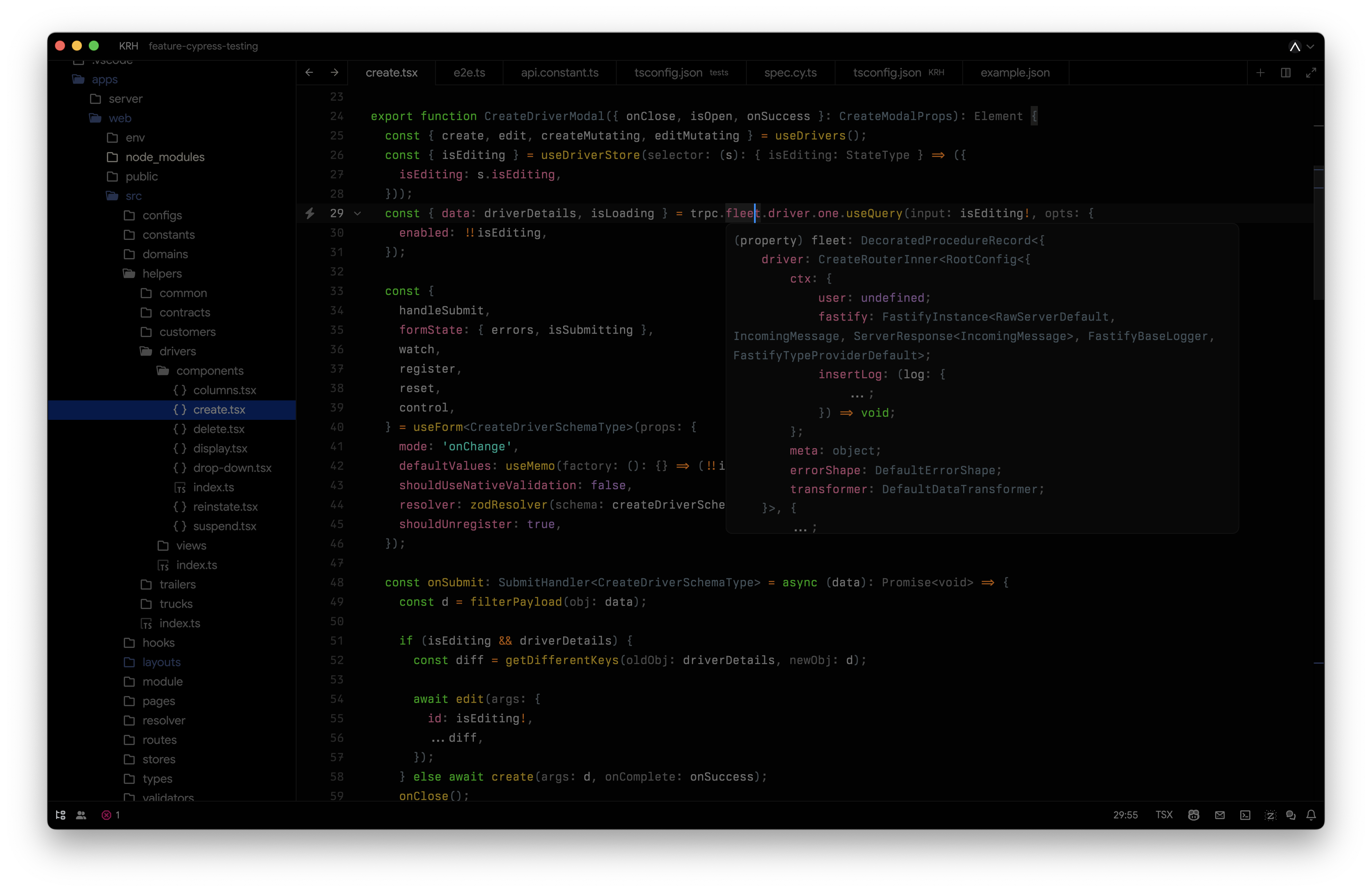The height and width of the screenshot is (892, 1372).
Task: Switch to the example.json tab
Action: (x=1015, y=73)
